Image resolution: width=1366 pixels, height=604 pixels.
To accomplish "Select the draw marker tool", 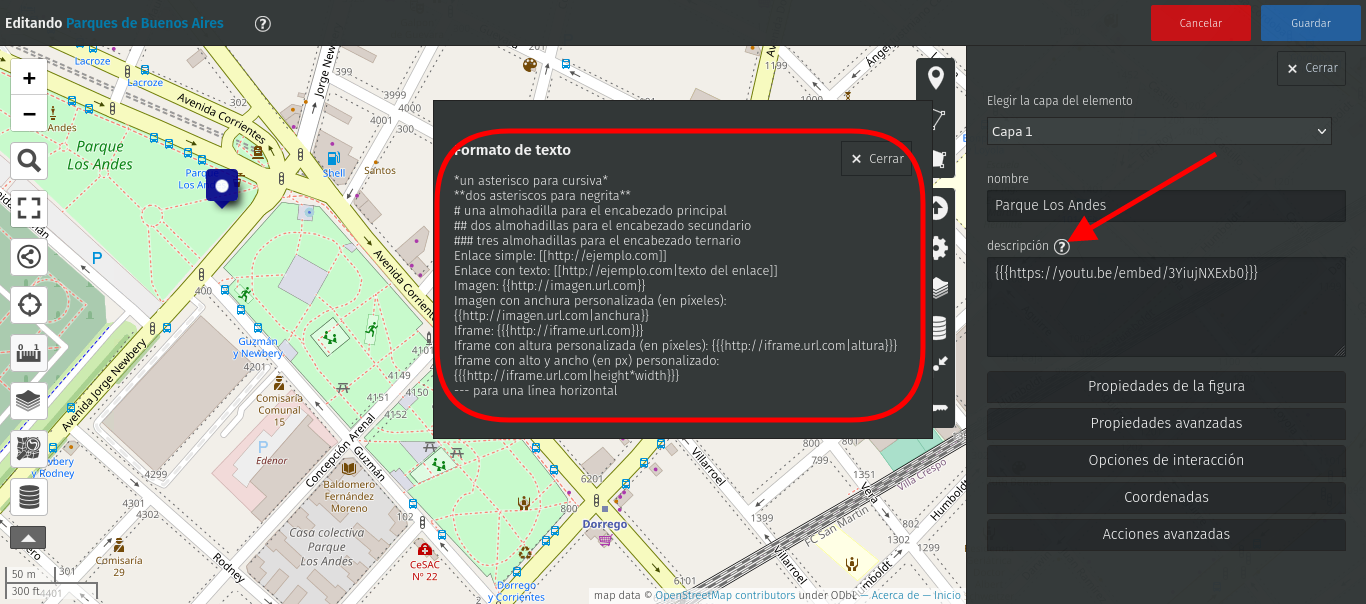I will click(x=936, y=78).
